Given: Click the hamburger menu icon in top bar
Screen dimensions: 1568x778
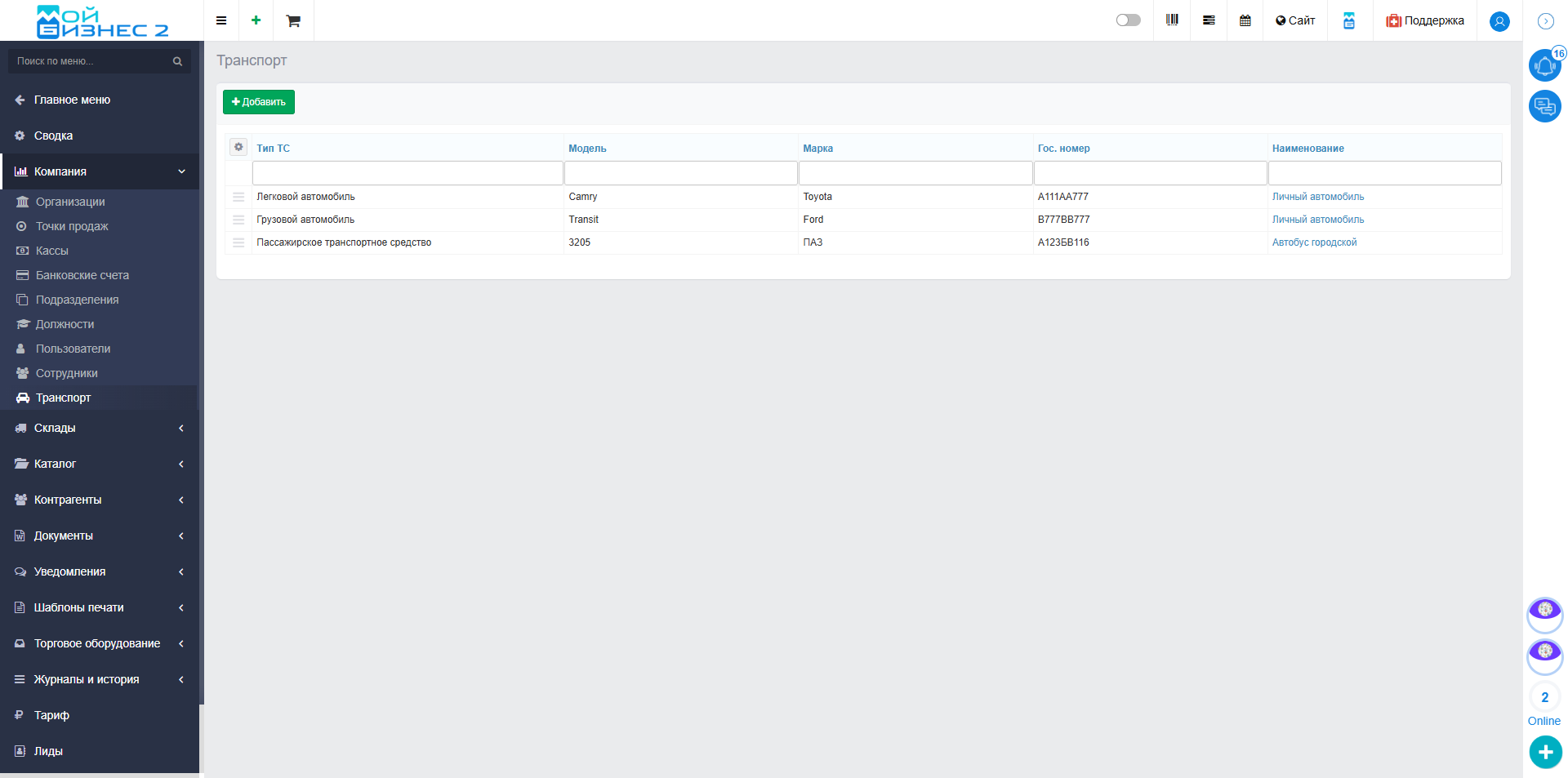Looking at the screenshot, I should 221,20.
